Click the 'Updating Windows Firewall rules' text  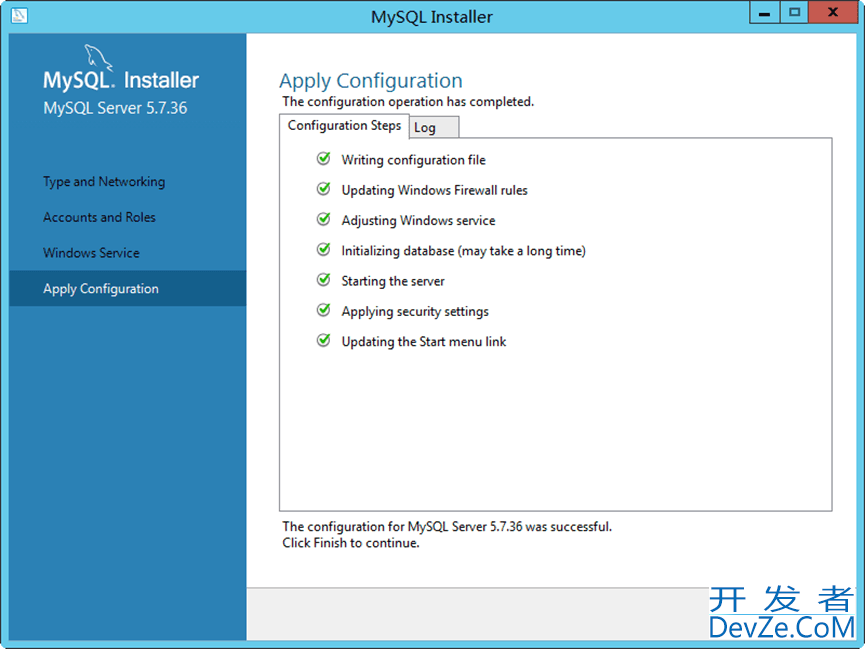pyautogui.click(x=434, y=190)
